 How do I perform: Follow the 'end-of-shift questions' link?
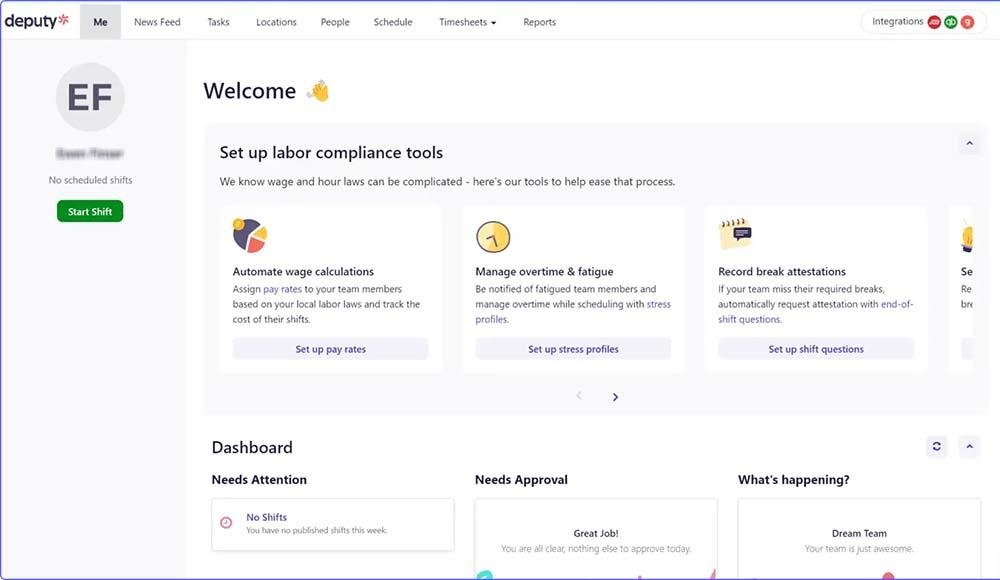coord(897,304)
